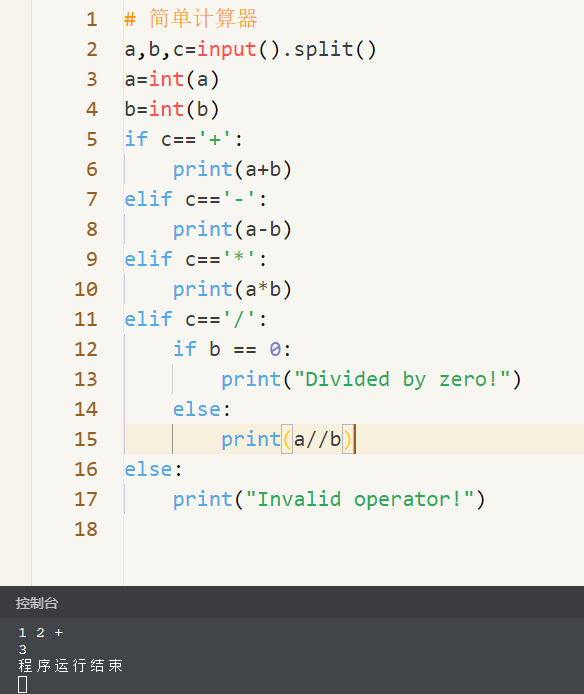584x694 pixels.
Task: Click the 'if b == 0' line
Action: (232, 349)
